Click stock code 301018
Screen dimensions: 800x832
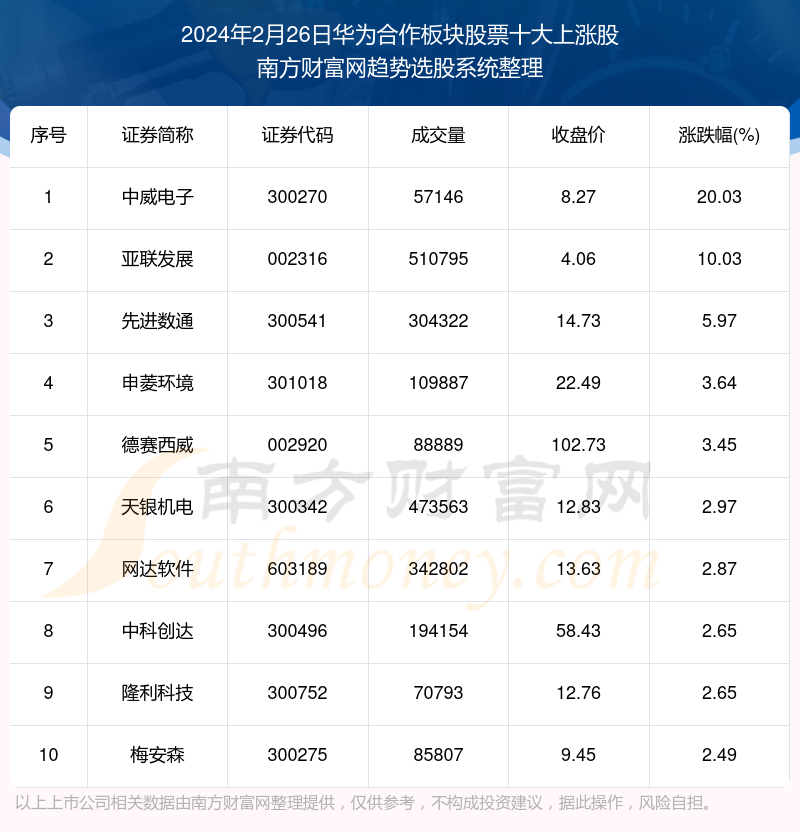tap(298, 383)
